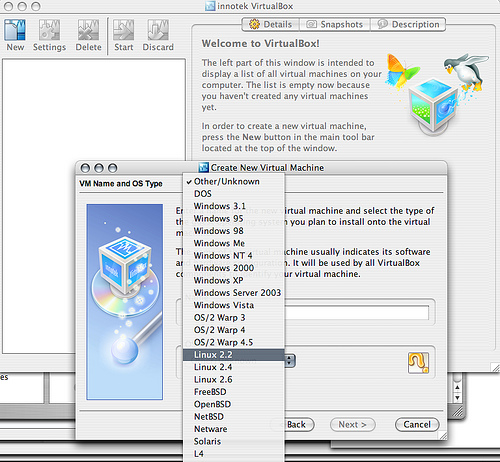
Task: Choose Linux 2.4 OS type
Action: (234, 367)
